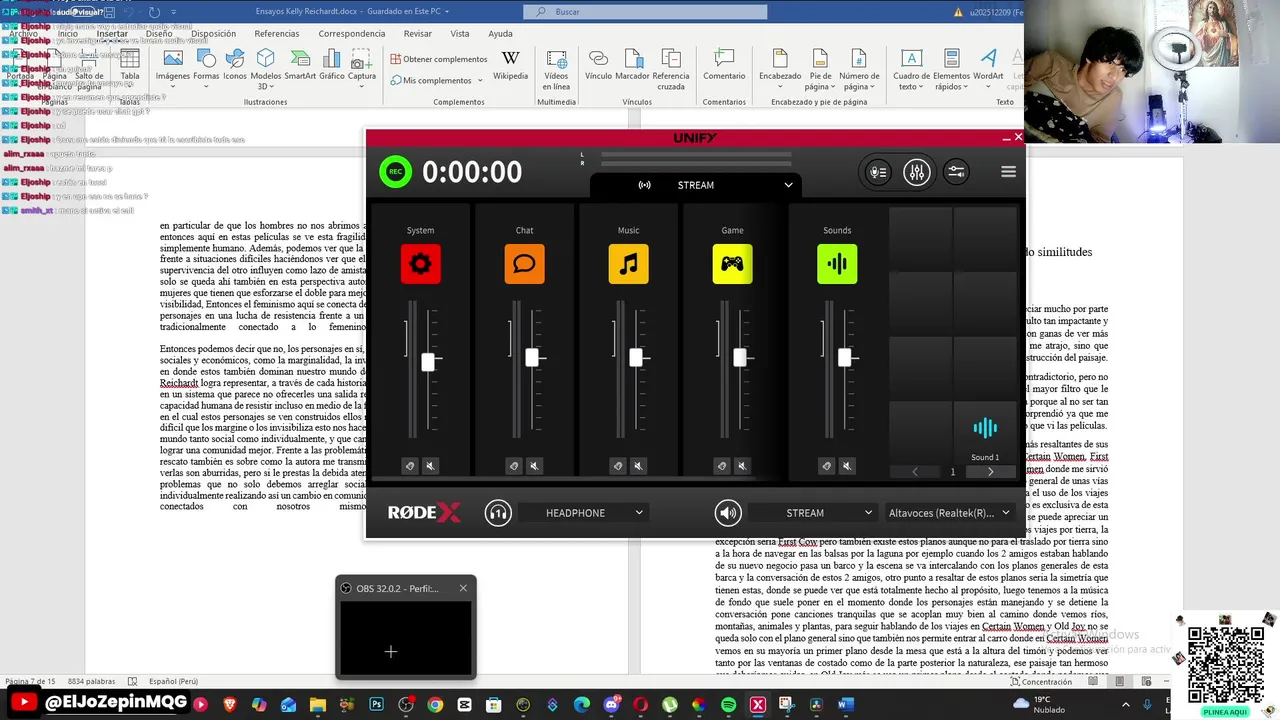Click the link tag icon under System fader
This screenshot has width=1280, height=720.
(410, 466)
